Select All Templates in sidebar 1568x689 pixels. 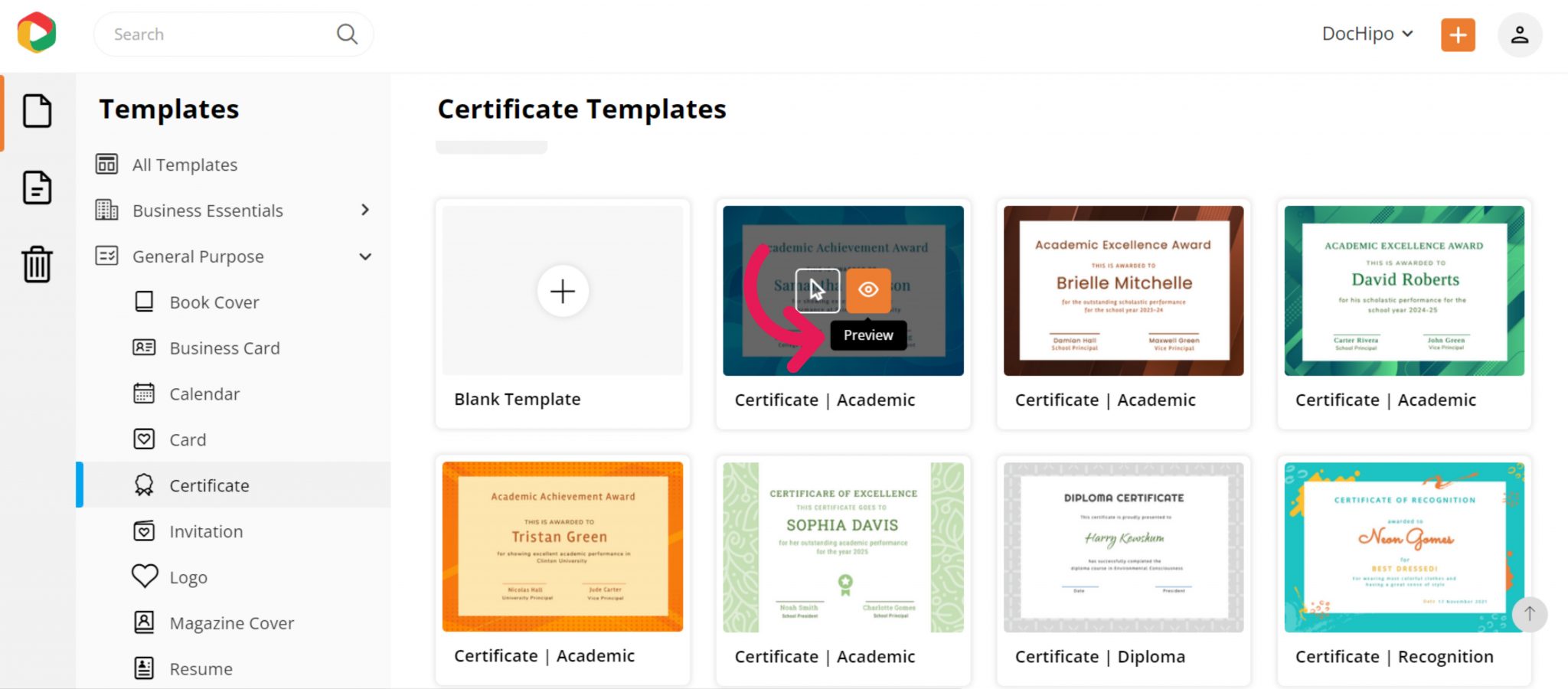185,165
